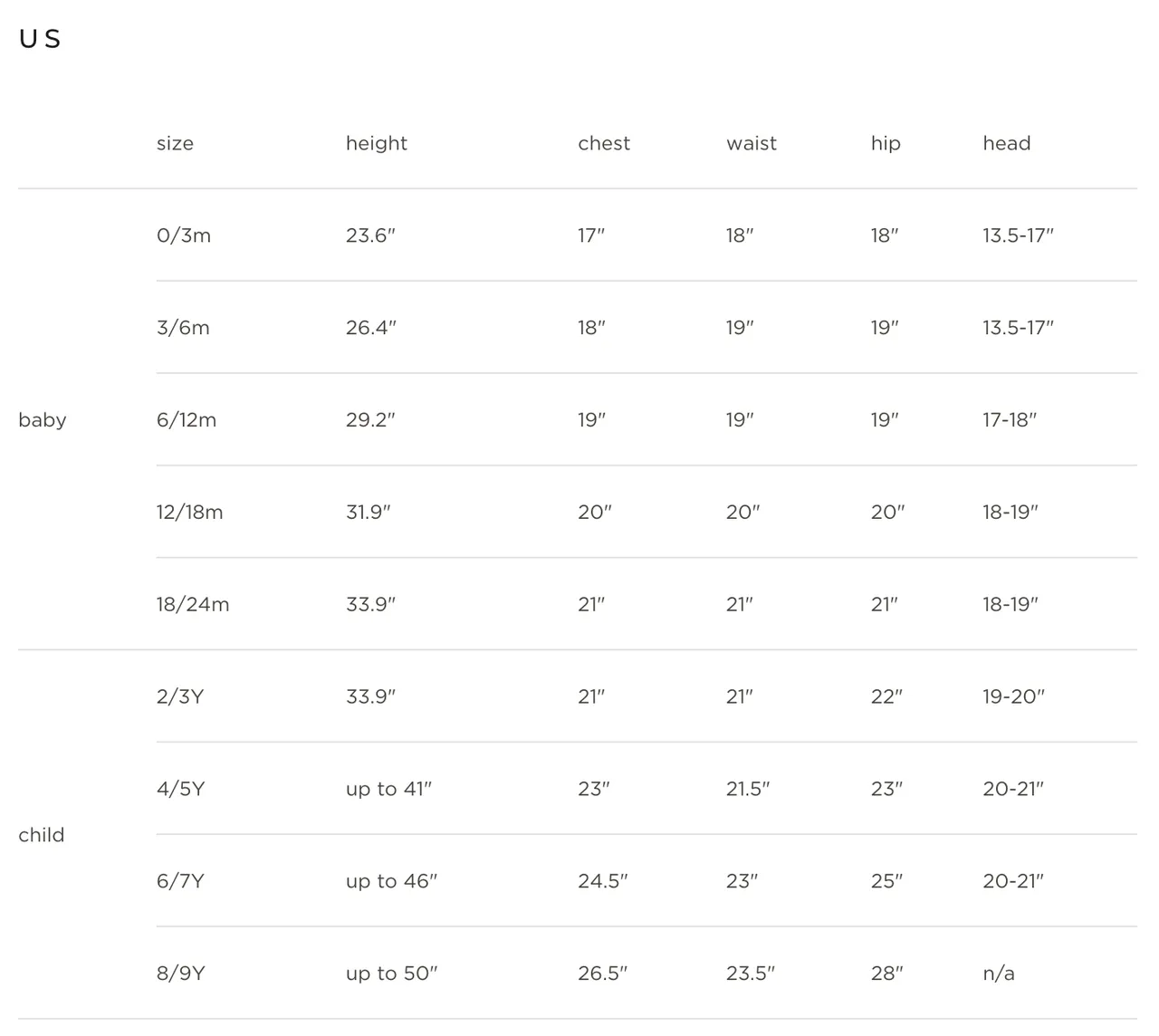Click the 2/3Y size row label
The image size is (1159, 1036).
180,697
